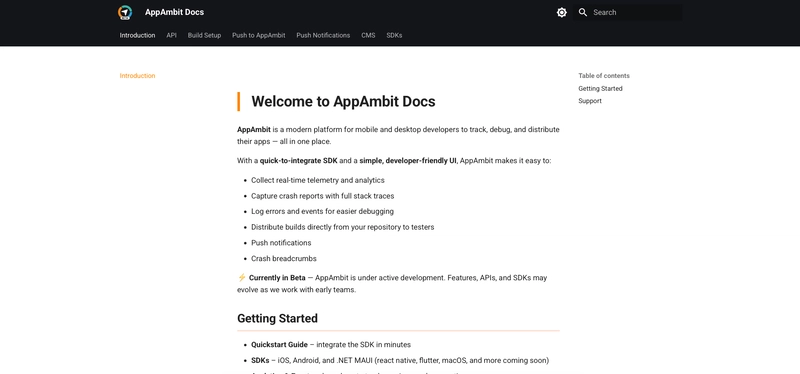The image size is (800, 374).
Task: Select Introduction in the left sidebar
Action: click(x=137, y=76)
